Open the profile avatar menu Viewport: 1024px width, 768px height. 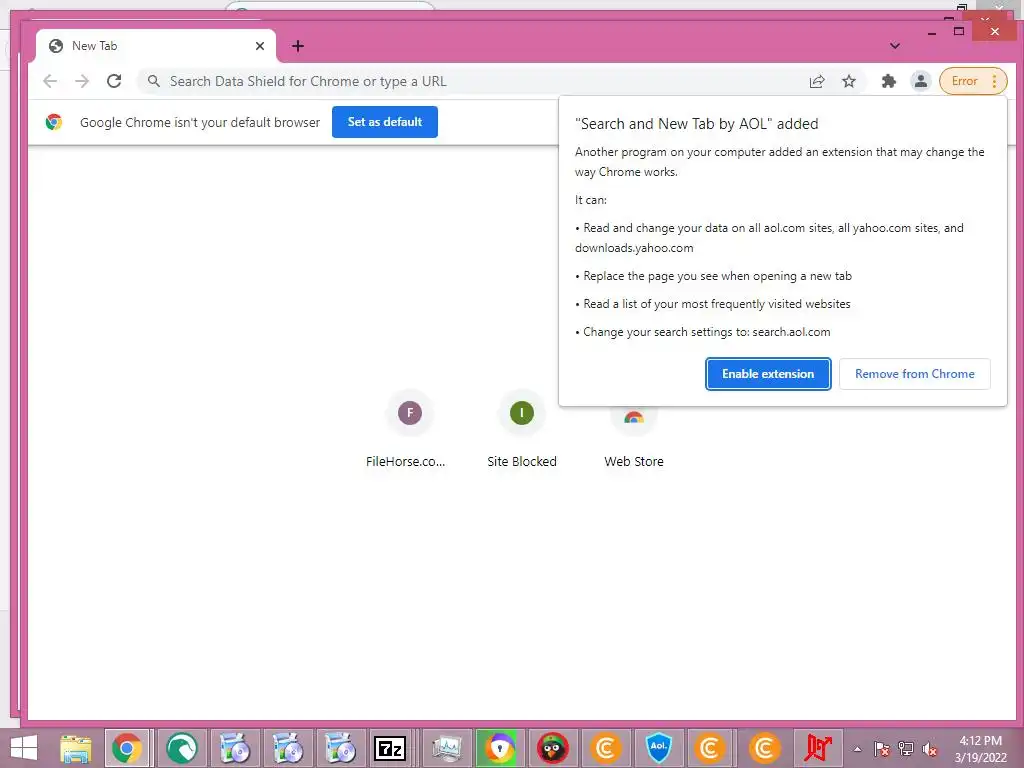(921, 81)
